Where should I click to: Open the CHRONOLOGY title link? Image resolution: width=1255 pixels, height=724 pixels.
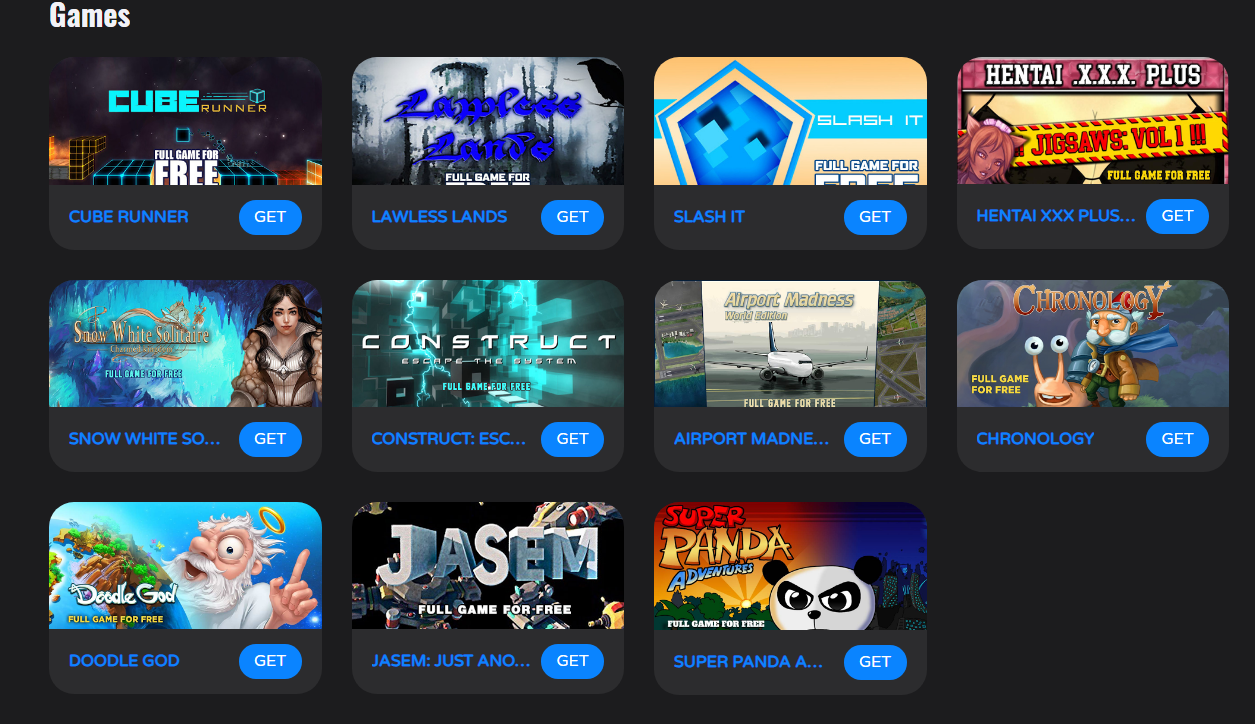click(1035, 439)
